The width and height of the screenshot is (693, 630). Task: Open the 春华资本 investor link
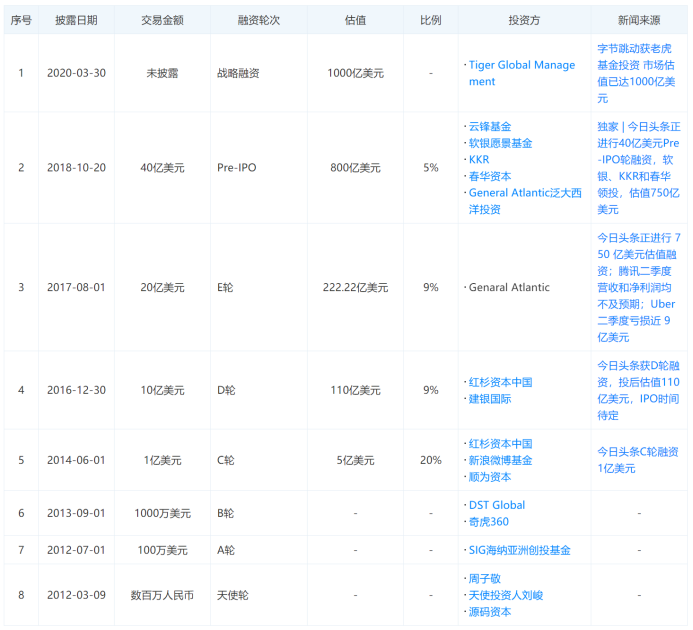tap(490, 176)
